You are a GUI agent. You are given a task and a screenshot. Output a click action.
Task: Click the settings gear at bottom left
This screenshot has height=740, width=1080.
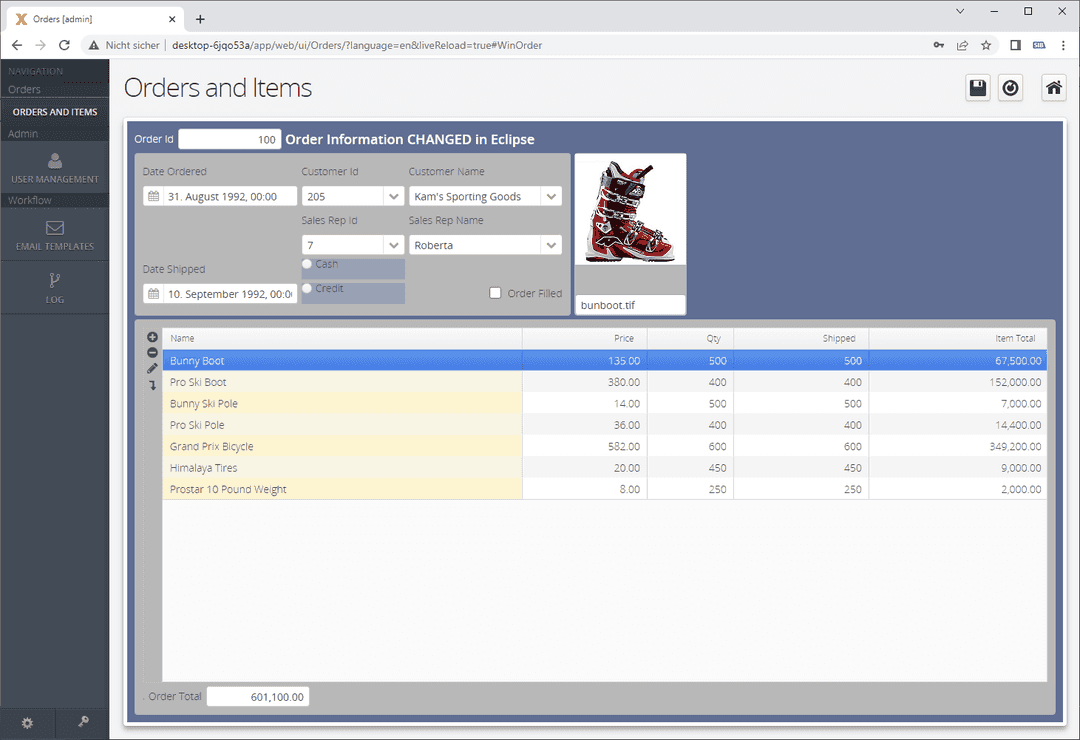(27, 723)
